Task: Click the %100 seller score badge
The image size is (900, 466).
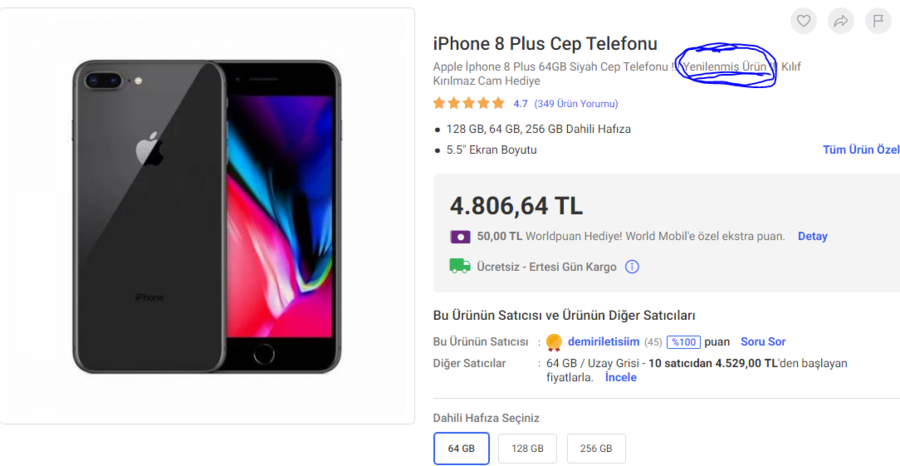Action: [684, 342]
